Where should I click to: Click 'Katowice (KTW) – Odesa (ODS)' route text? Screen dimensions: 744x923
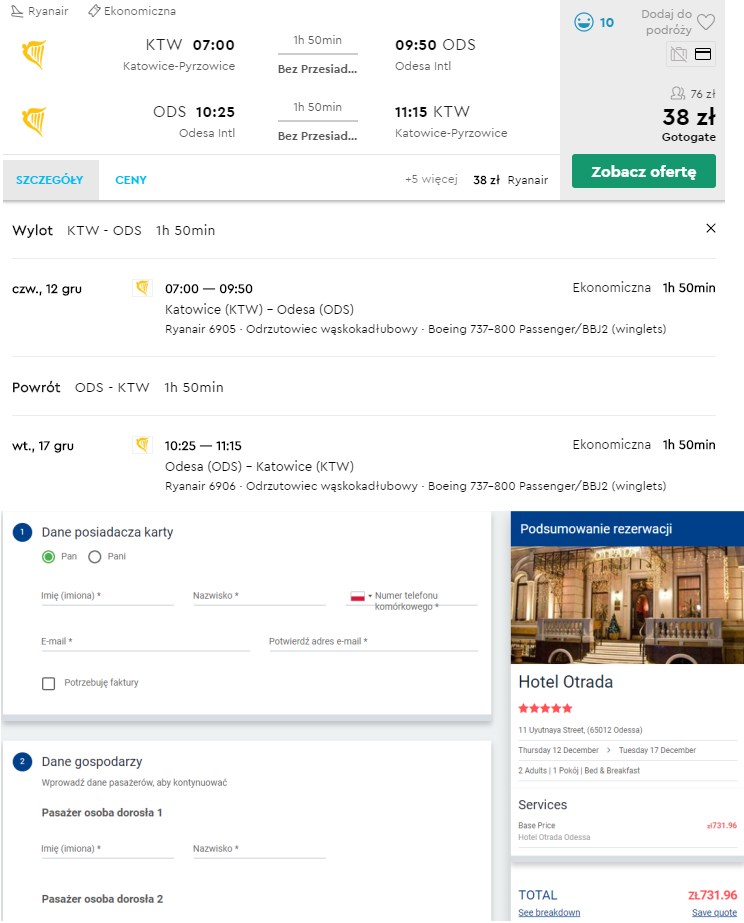pyautogui.click(x=260, y=310)
